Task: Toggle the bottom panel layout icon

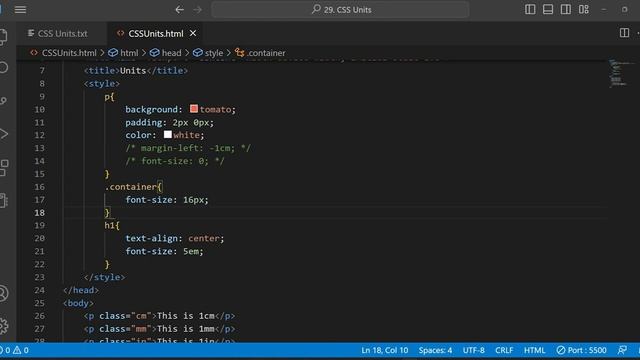Action: pyautogui.click(x=548, y=9)
